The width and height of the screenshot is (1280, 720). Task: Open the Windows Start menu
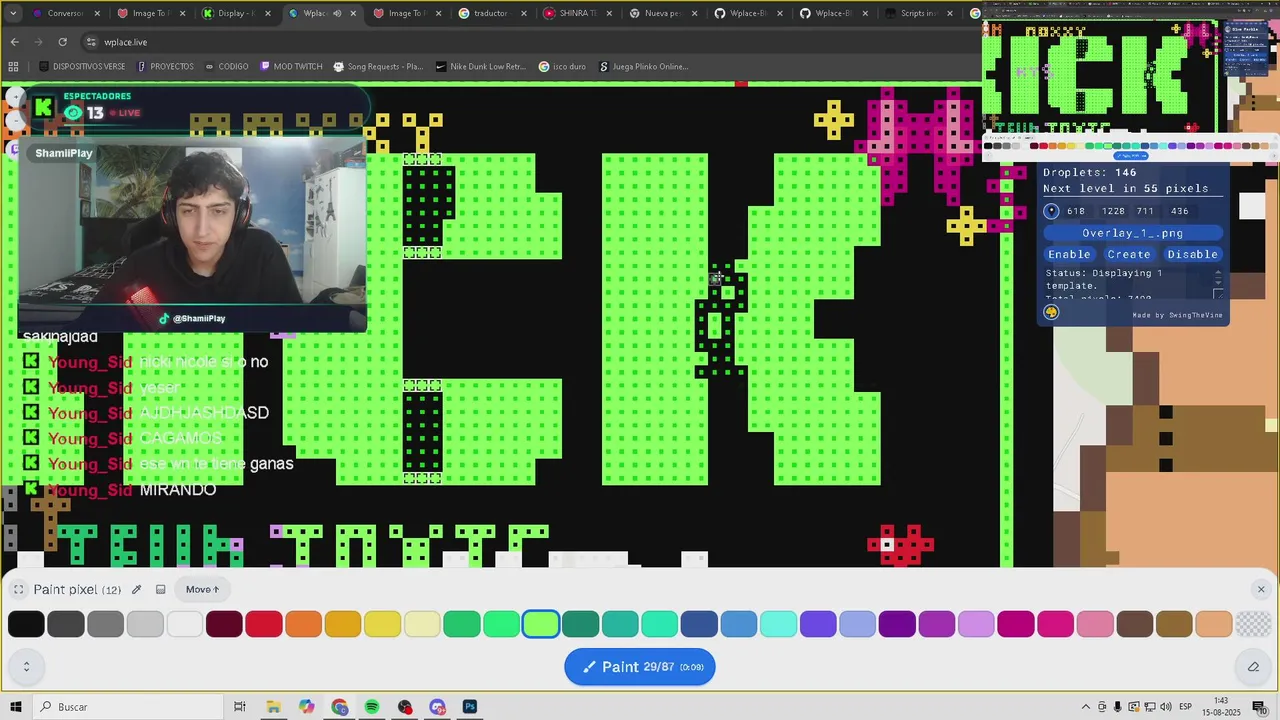(x=16, y=707)
